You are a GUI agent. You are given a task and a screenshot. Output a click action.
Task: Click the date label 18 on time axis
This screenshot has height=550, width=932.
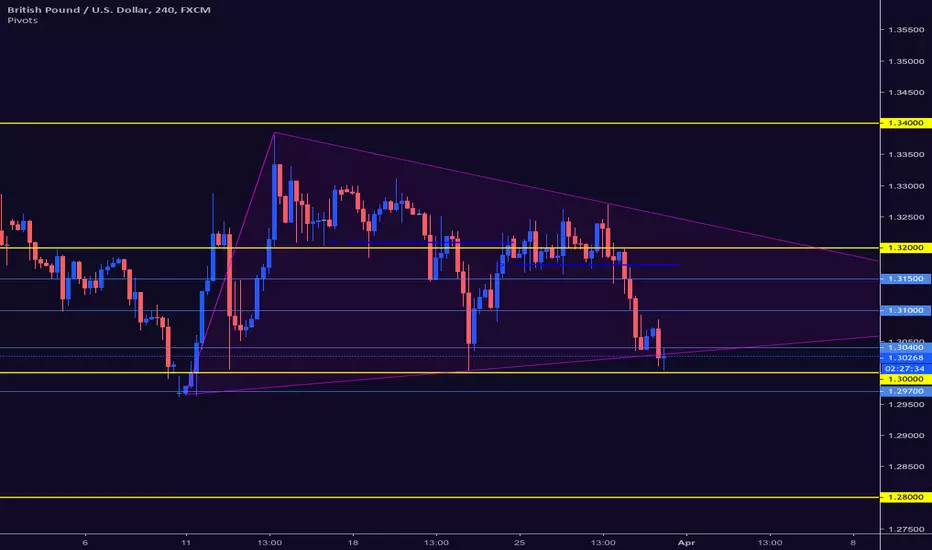(353, 542)
